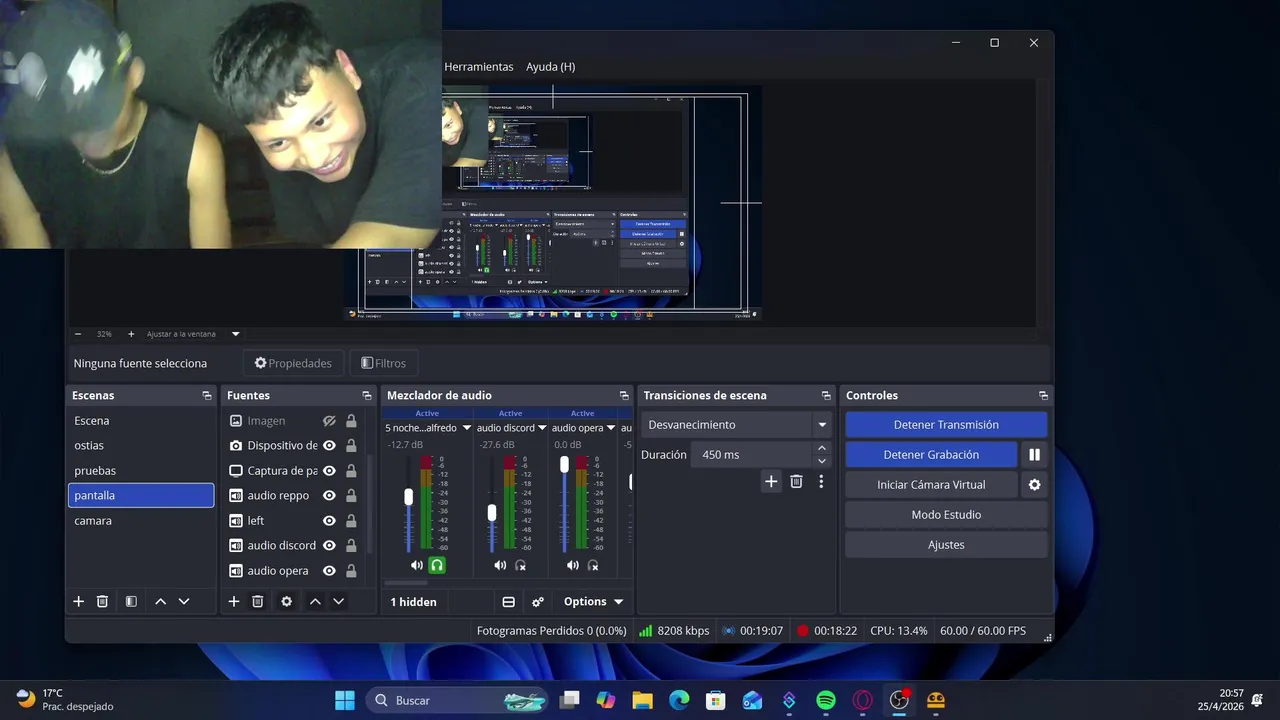Toggle lock on the Imagen source
The image size is (1280, 720).
(x=351, y=421)
